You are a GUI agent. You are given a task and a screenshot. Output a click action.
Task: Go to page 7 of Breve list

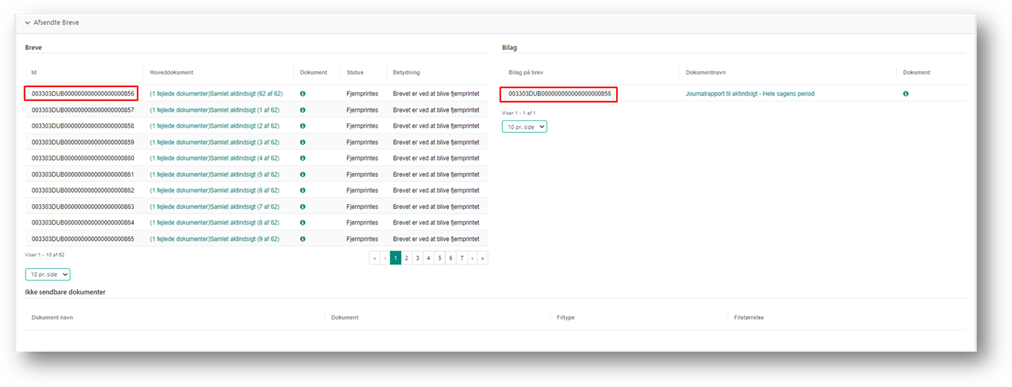coord(461,258)
